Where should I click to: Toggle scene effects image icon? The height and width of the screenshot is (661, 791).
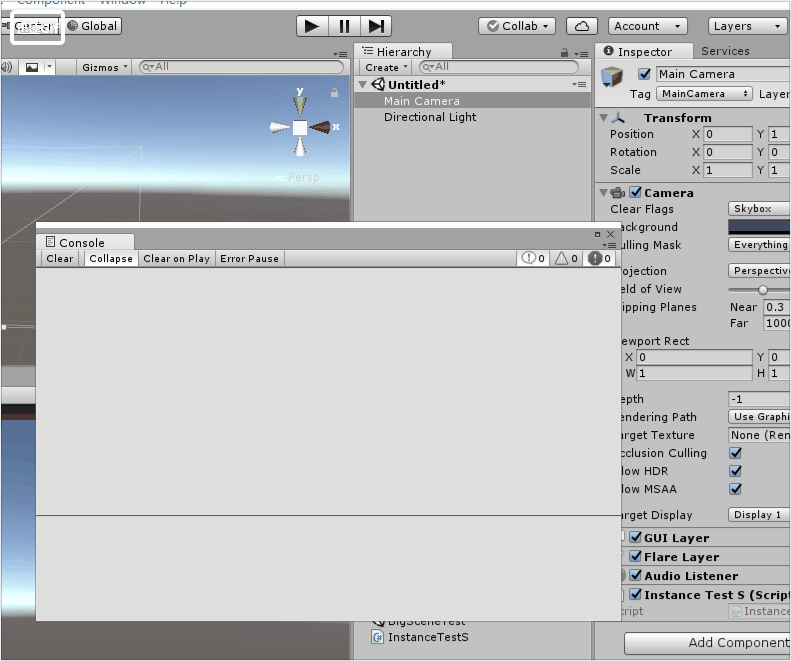pos(32,67)
